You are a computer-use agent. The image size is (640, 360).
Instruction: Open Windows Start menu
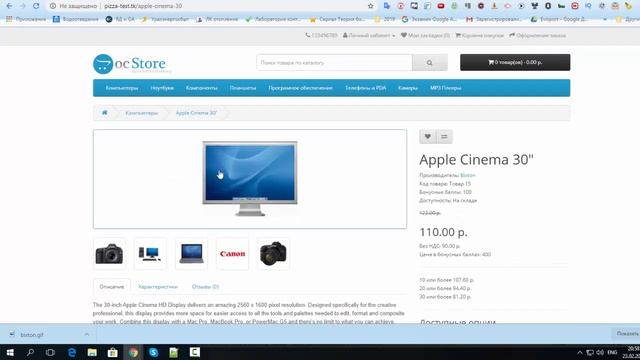click(10, 352)
